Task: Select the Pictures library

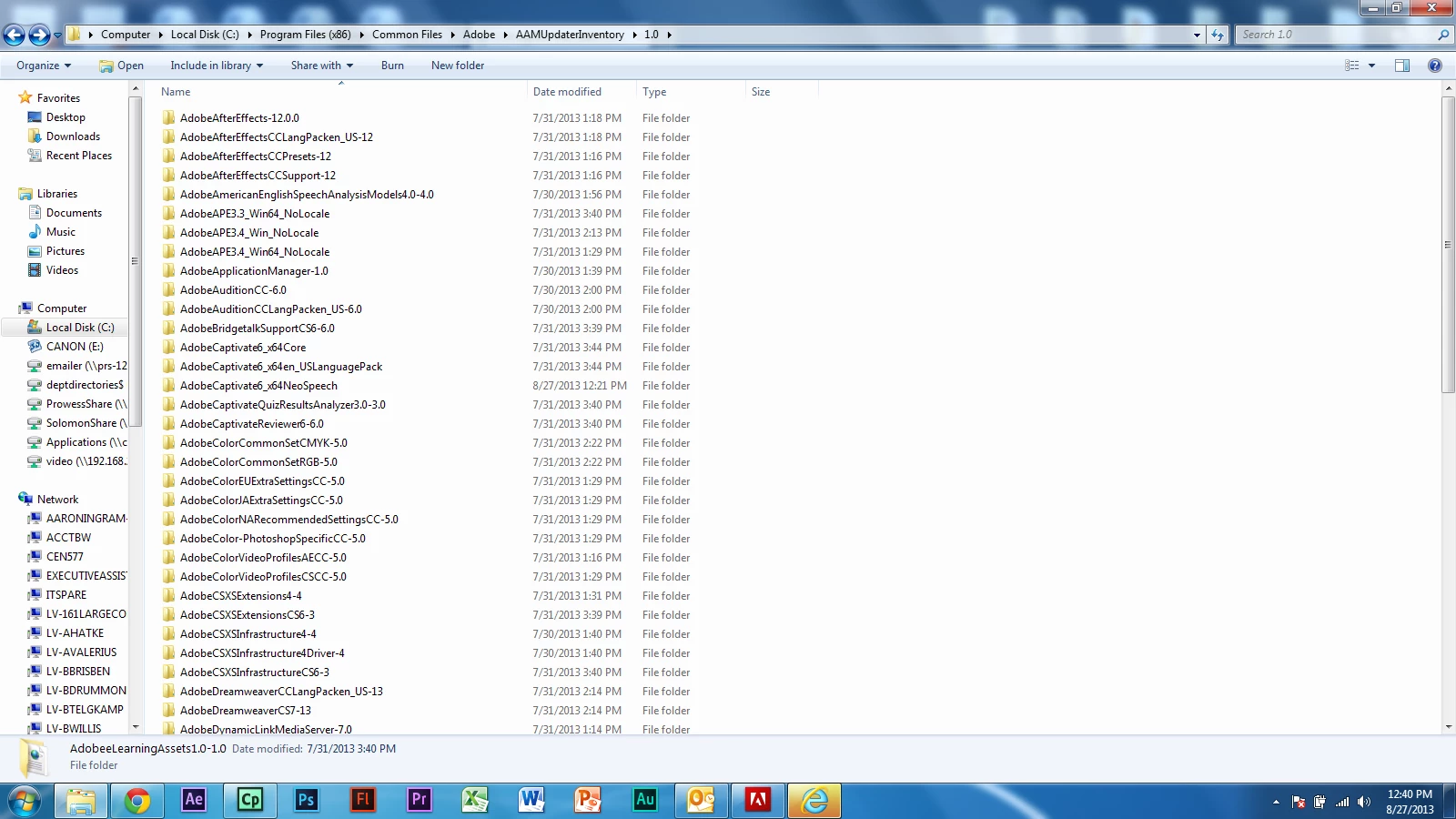Action: pyautogui.click(x=66, y=251)
